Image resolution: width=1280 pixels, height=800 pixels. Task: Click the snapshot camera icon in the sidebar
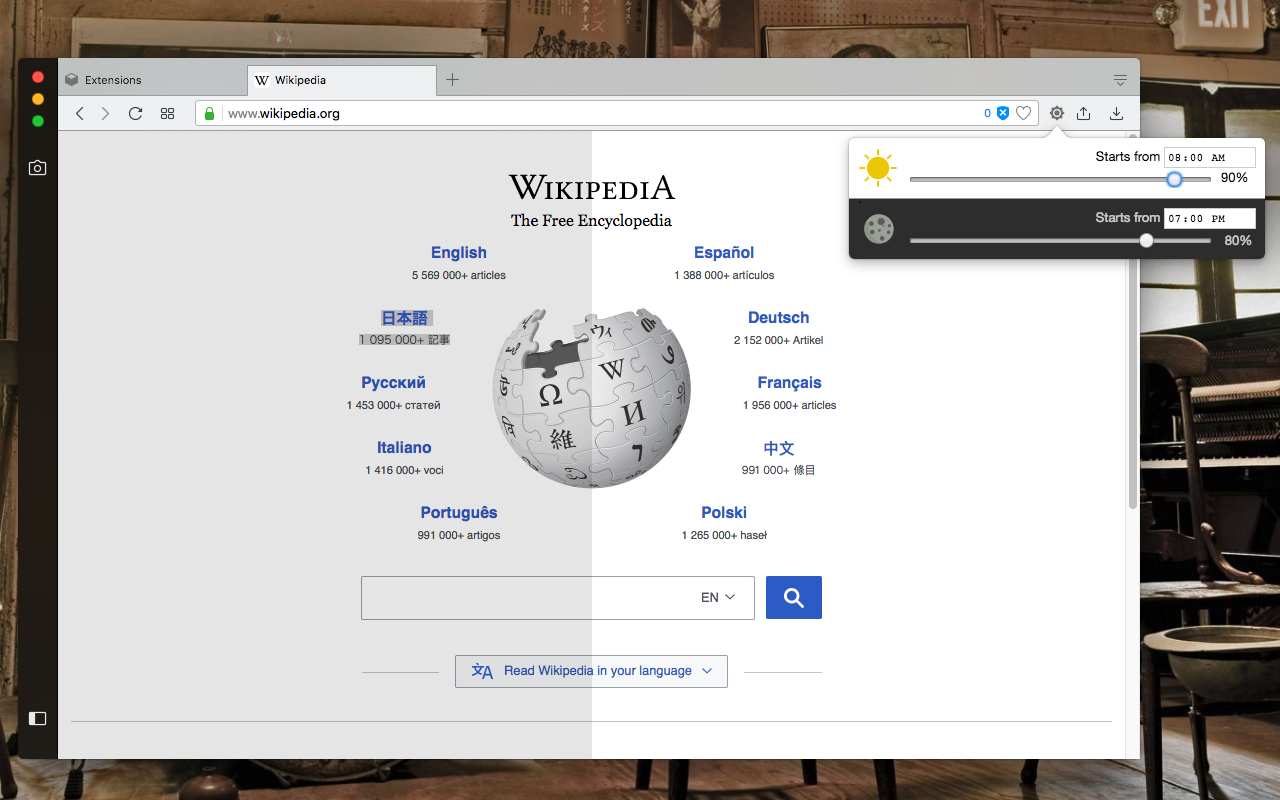pos(37,168)
